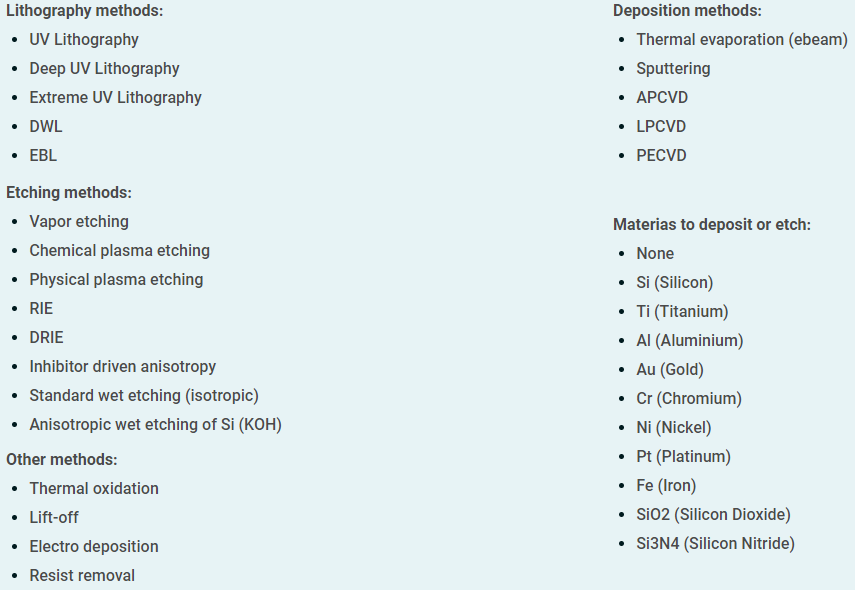Click Thermal evaporation (ebeam) deposition item

coord(742,40)
